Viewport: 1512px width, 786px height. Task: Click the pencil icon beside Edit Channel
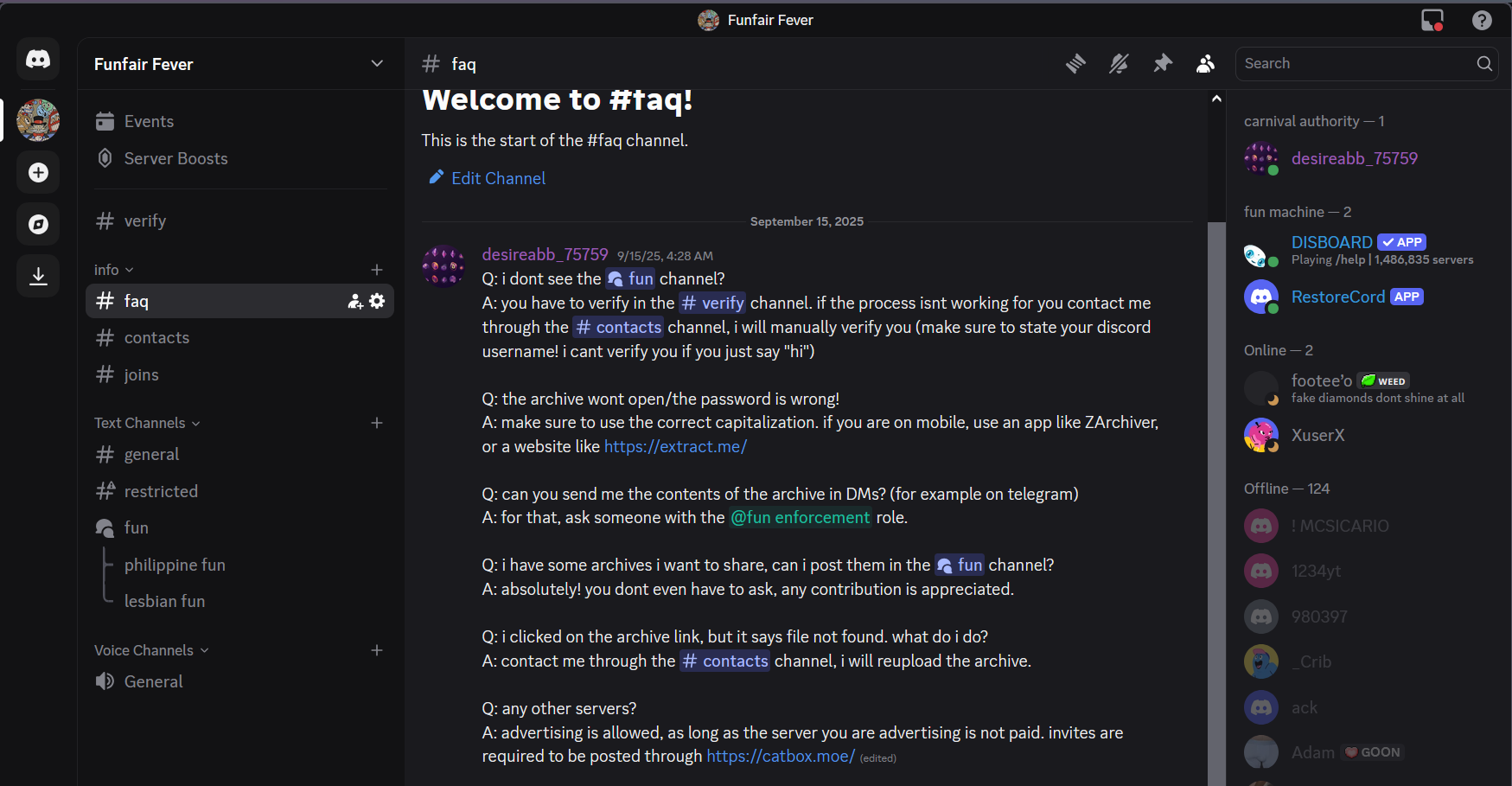437,177
